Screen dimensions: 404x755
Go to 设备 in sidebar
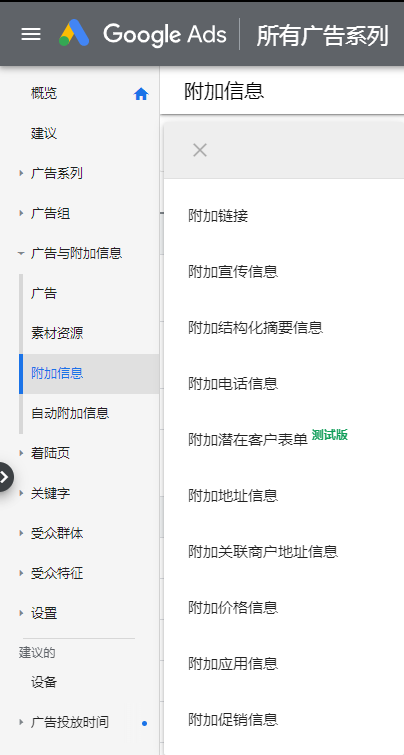pos(44,682)
